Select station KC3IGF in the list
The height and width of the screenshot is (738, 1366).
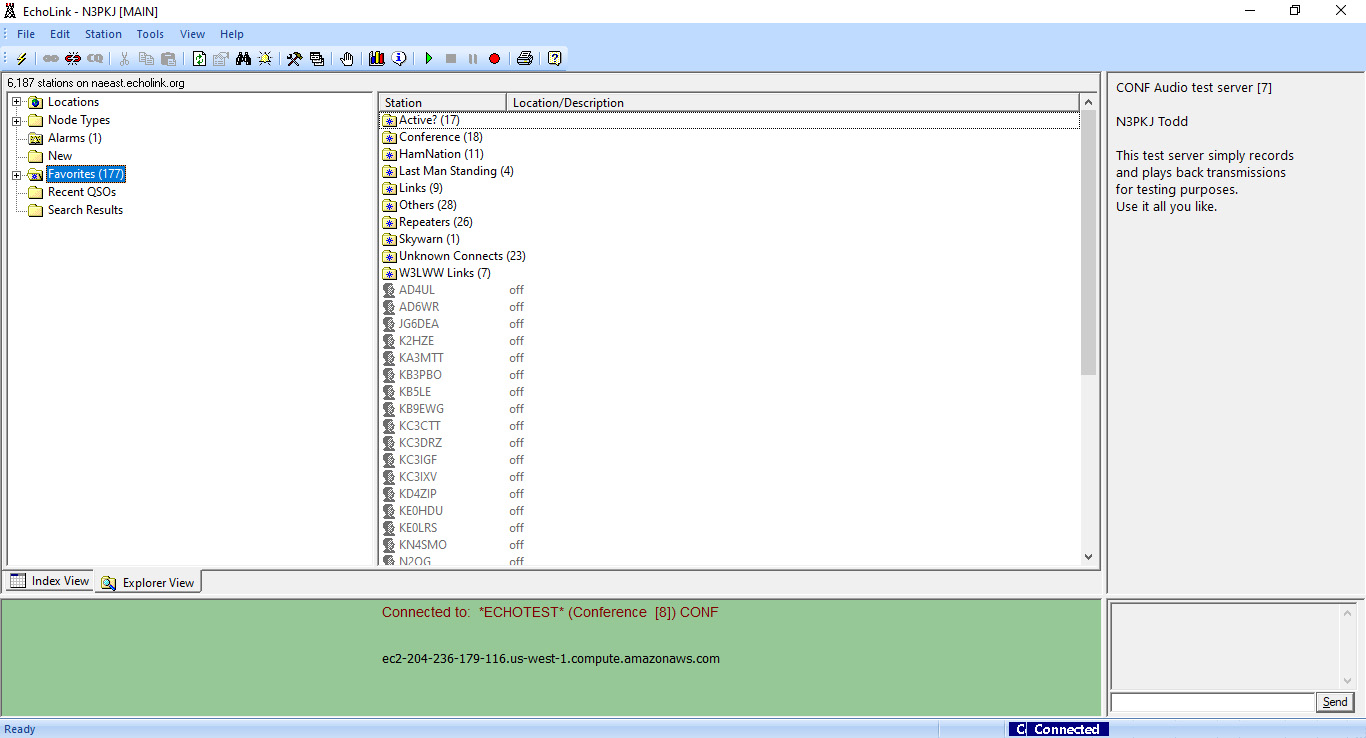pyautogui.click(x=419, y=460)
